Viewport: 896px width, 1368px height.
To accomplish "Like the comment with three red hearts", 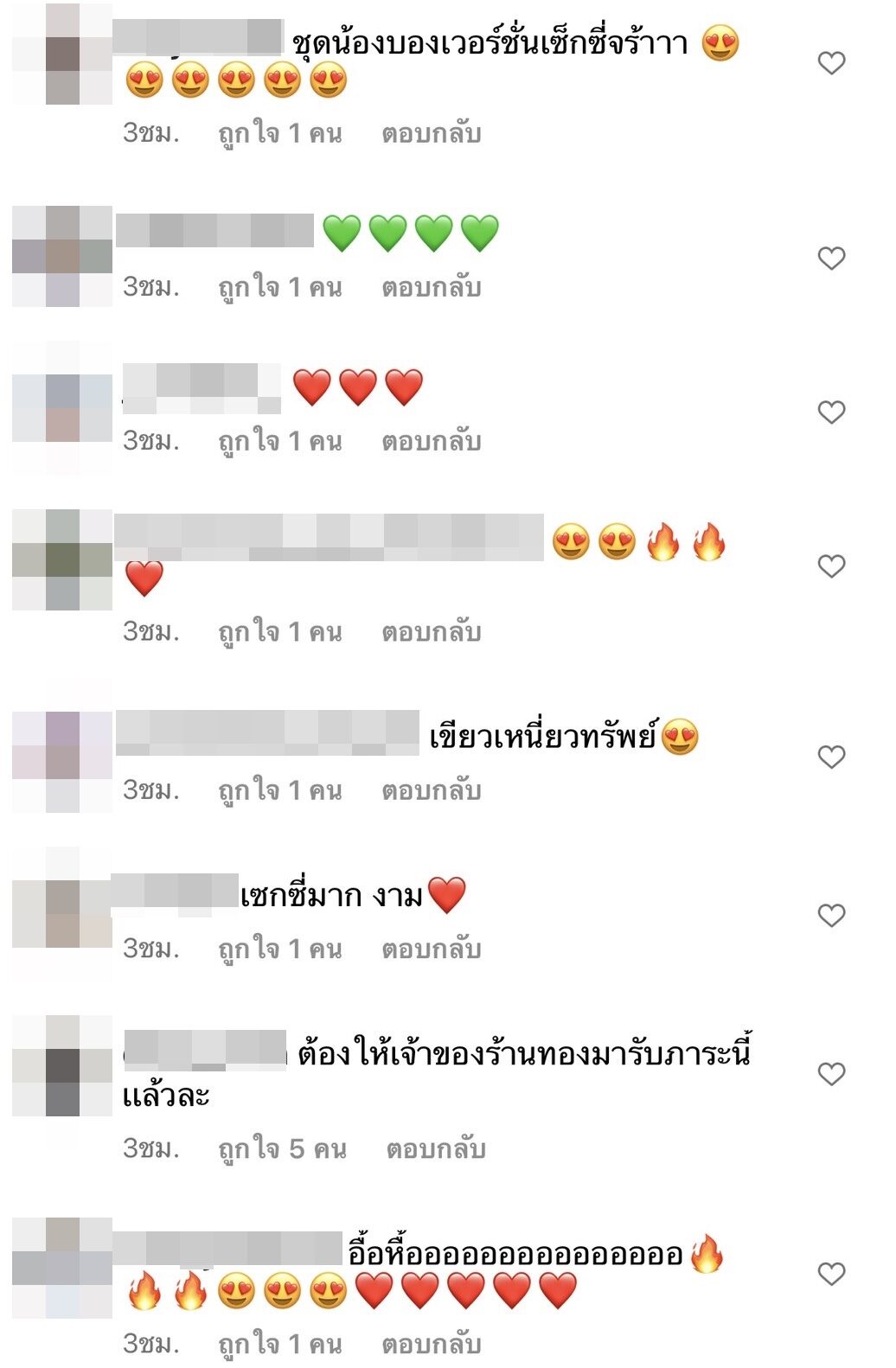I will pos(831,412).
